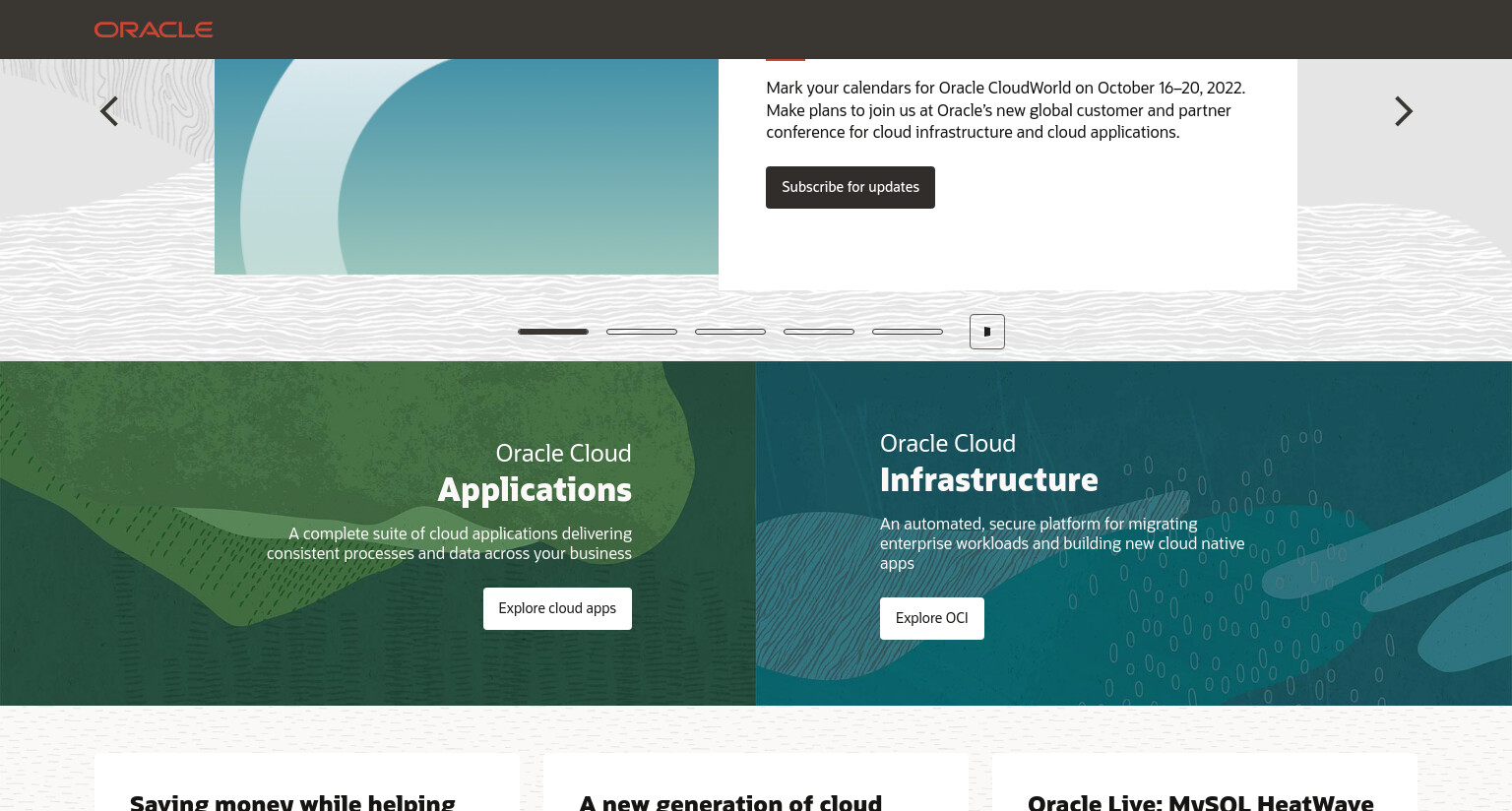This screenshot has height=811, width=1512.
Task: Click 'A complete suite of cloud applications' description
Action: pyautogui.click(x=449, y=543)
